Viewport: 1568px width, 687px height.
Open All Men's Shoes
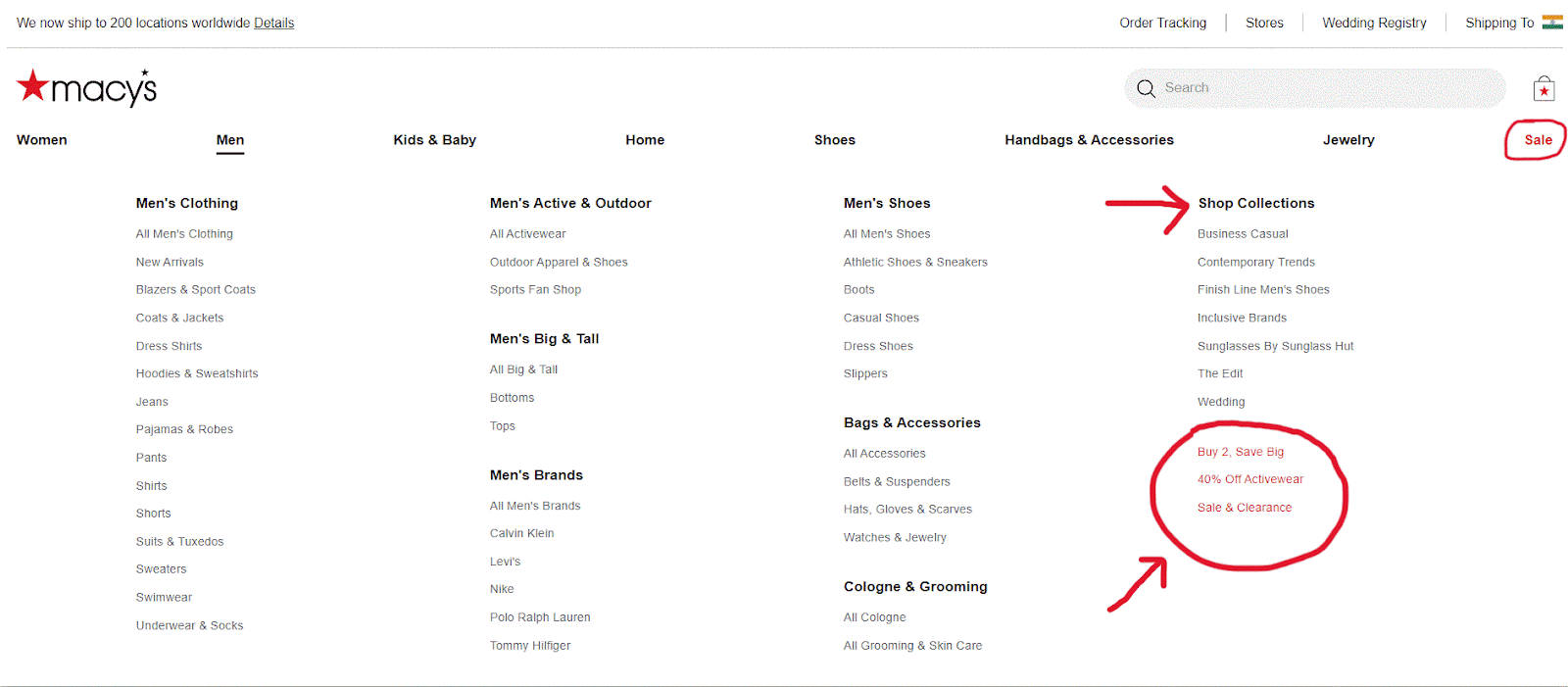pos(887,234)
